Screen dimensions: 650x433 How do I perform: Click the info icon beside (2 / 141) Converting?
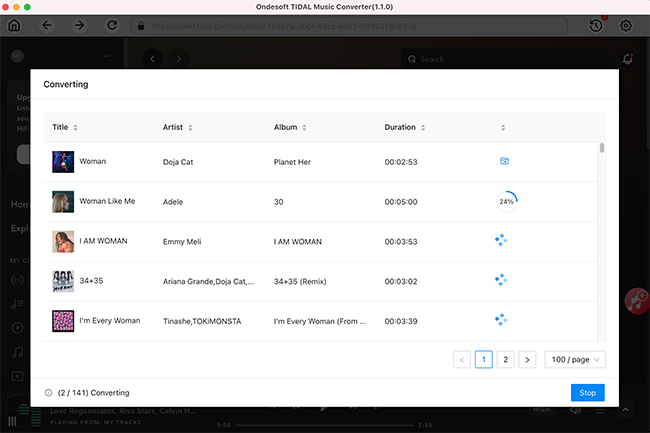coord(49,393)
